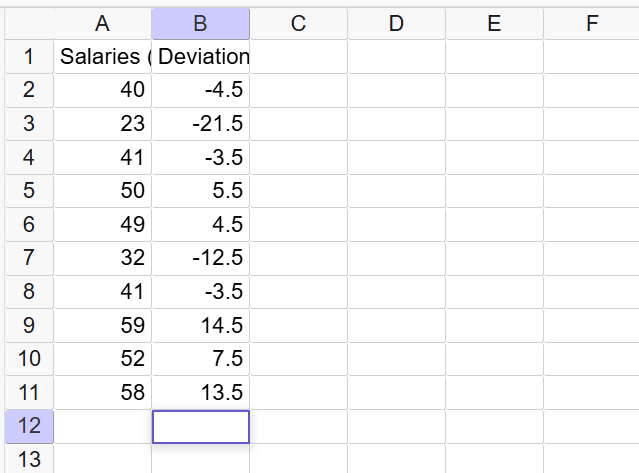Click deviation cell 5.5
The height and width of the screenshot is (473, 639).
[x=201, y=191]
